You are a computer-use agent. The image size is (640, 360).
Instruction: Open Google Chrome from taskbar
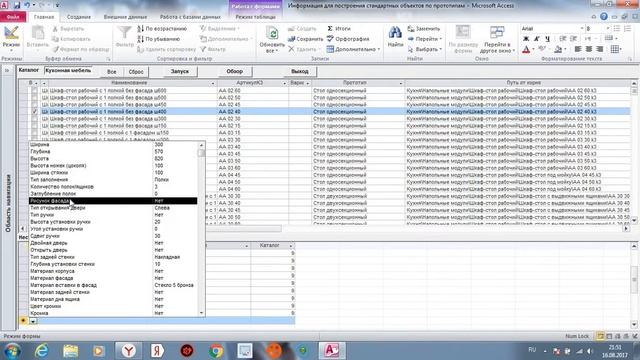pos(216,351)
